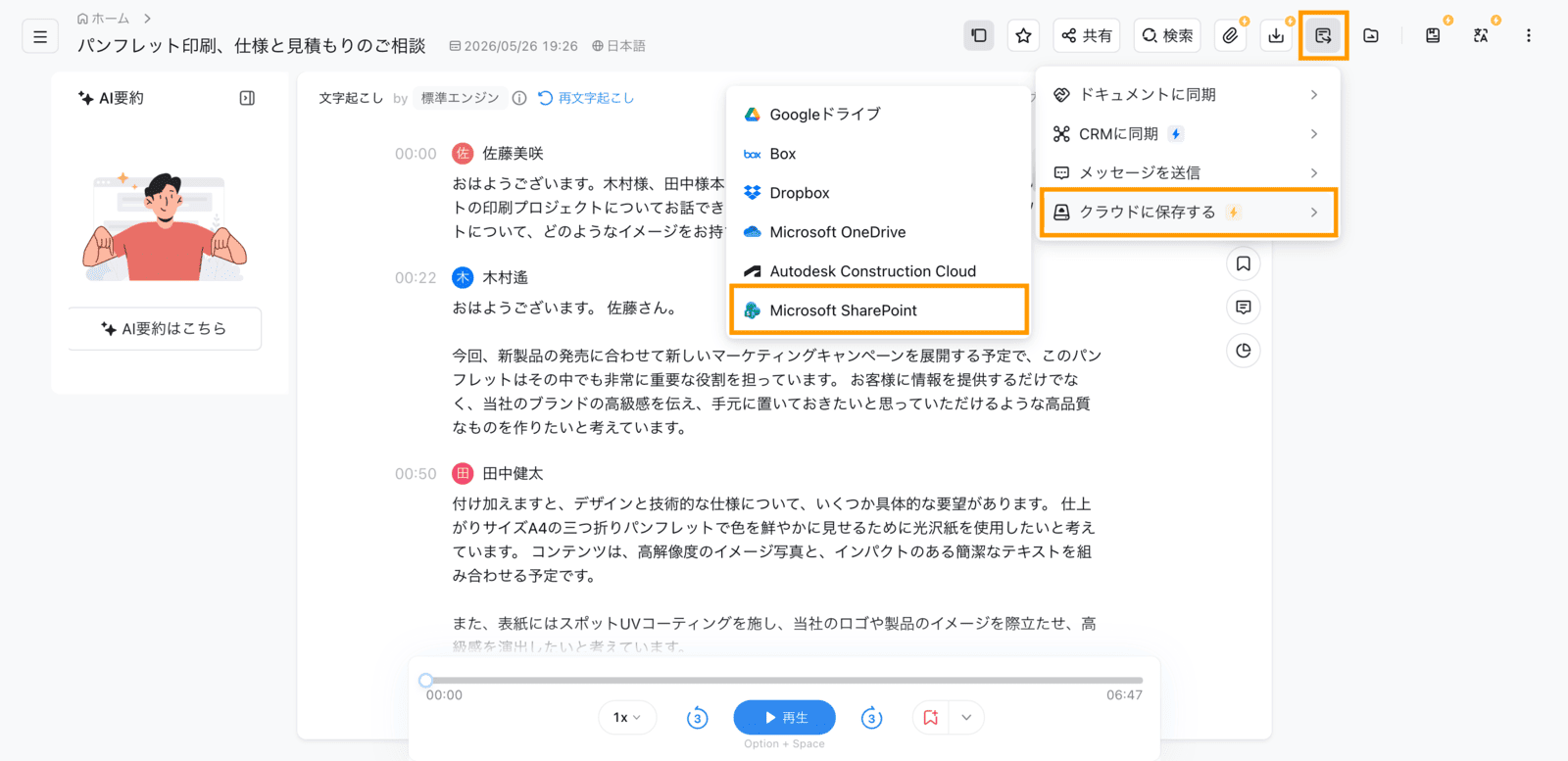
Task: Click the recording title text
Action: tap(251, 45)
